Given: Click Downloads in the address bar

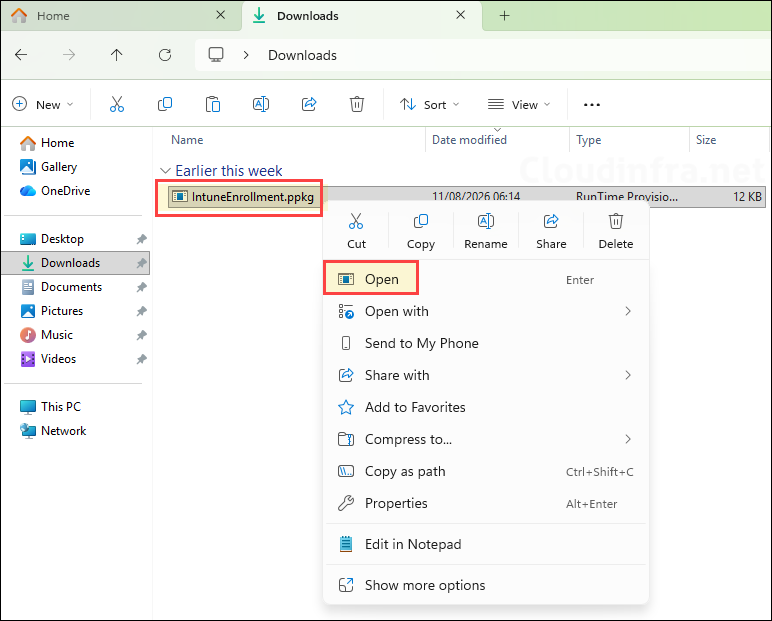Looking at the screenshot, I should click(302, 55).
